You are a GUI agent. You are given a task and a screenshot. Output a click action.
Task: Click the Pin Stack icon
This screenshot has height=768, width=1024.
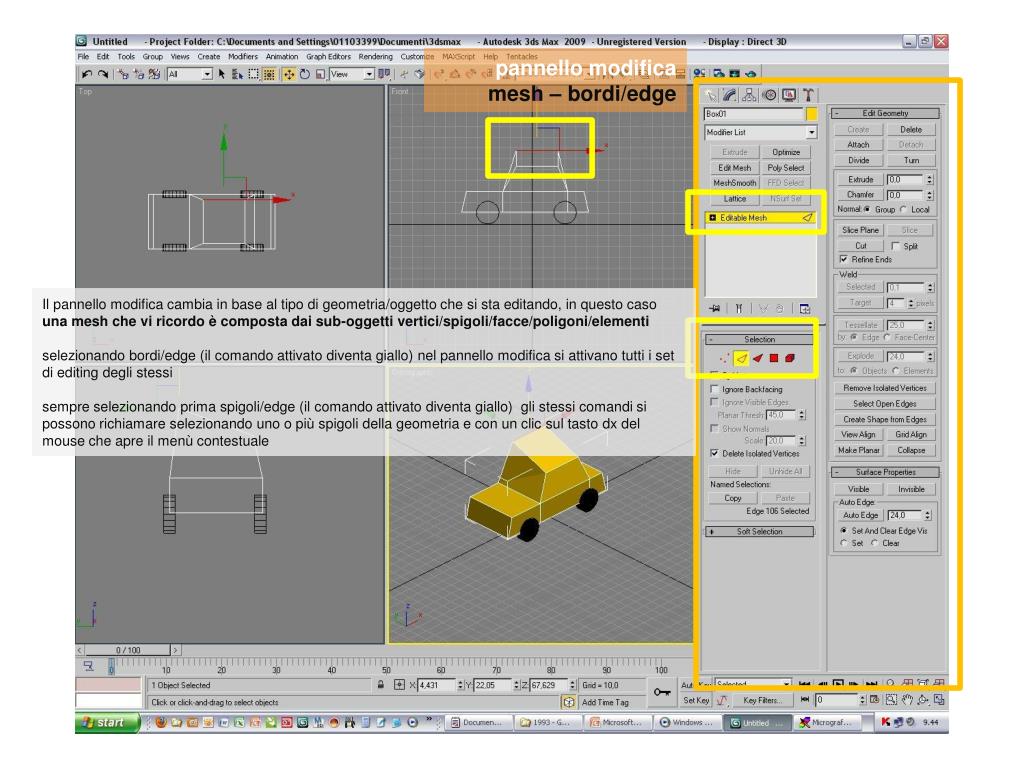click(x=715, y=308)
